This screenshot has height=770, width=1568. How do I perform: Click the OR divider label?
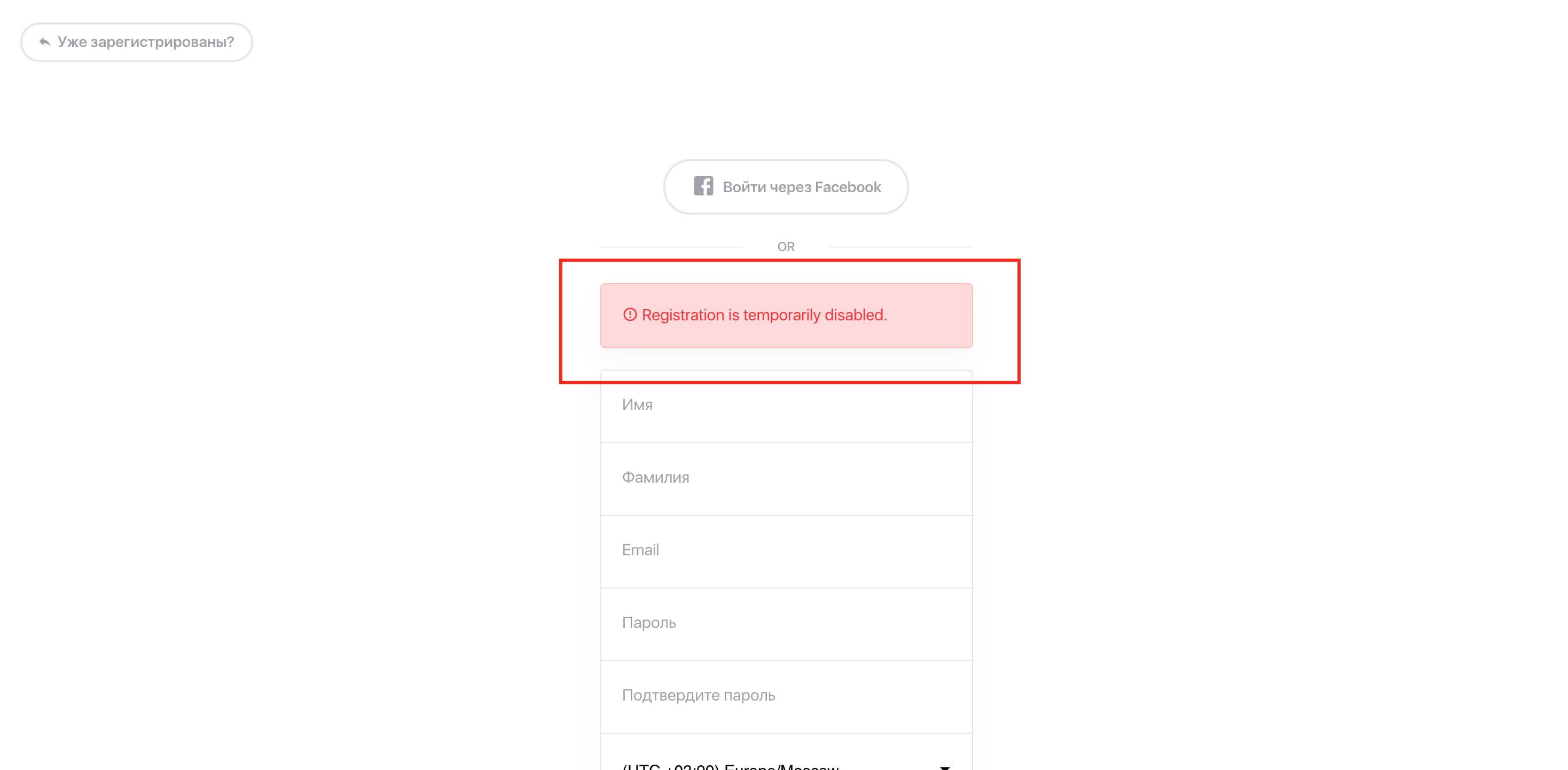785,247
